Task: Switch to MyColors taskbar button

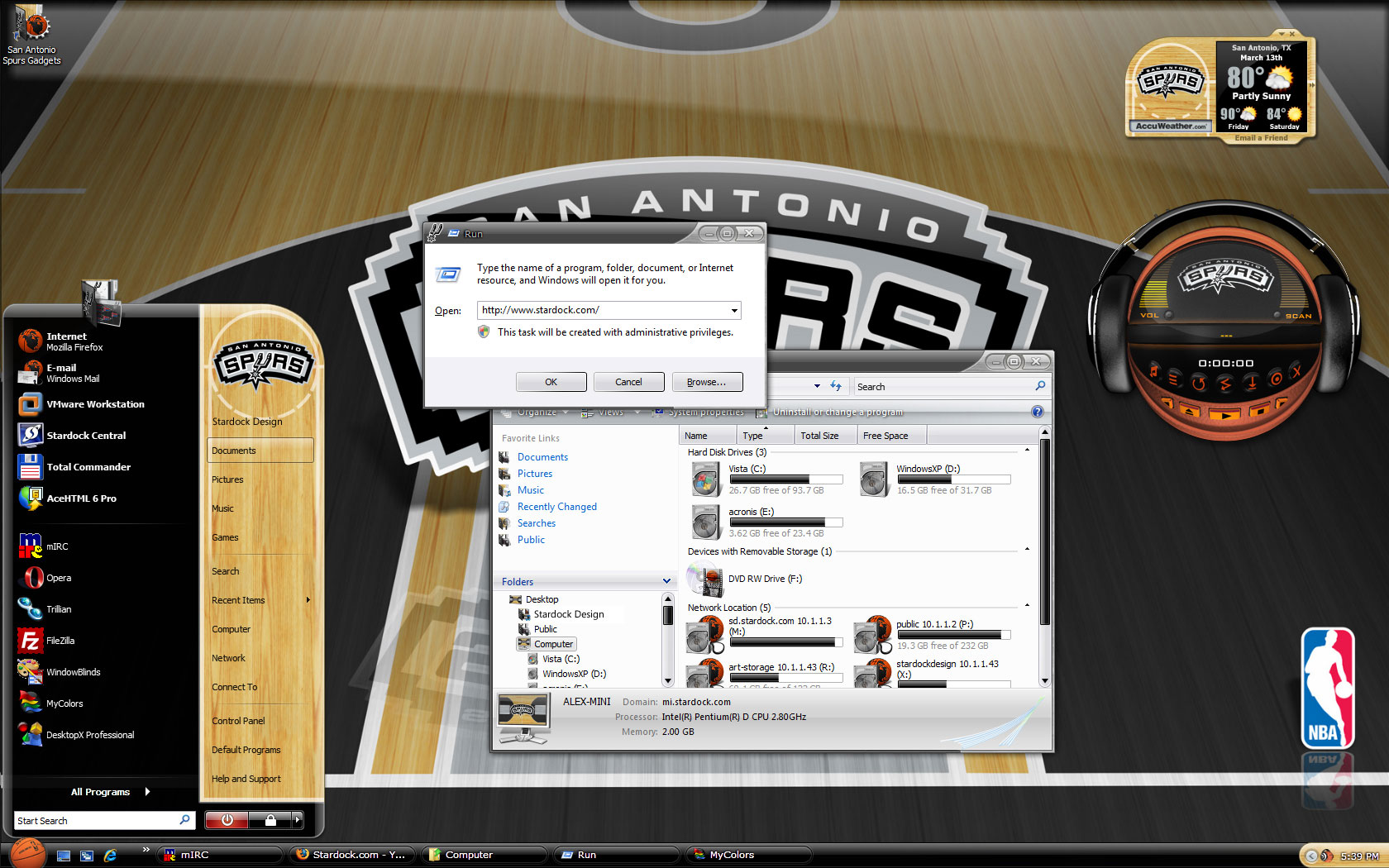Action: 749,855
